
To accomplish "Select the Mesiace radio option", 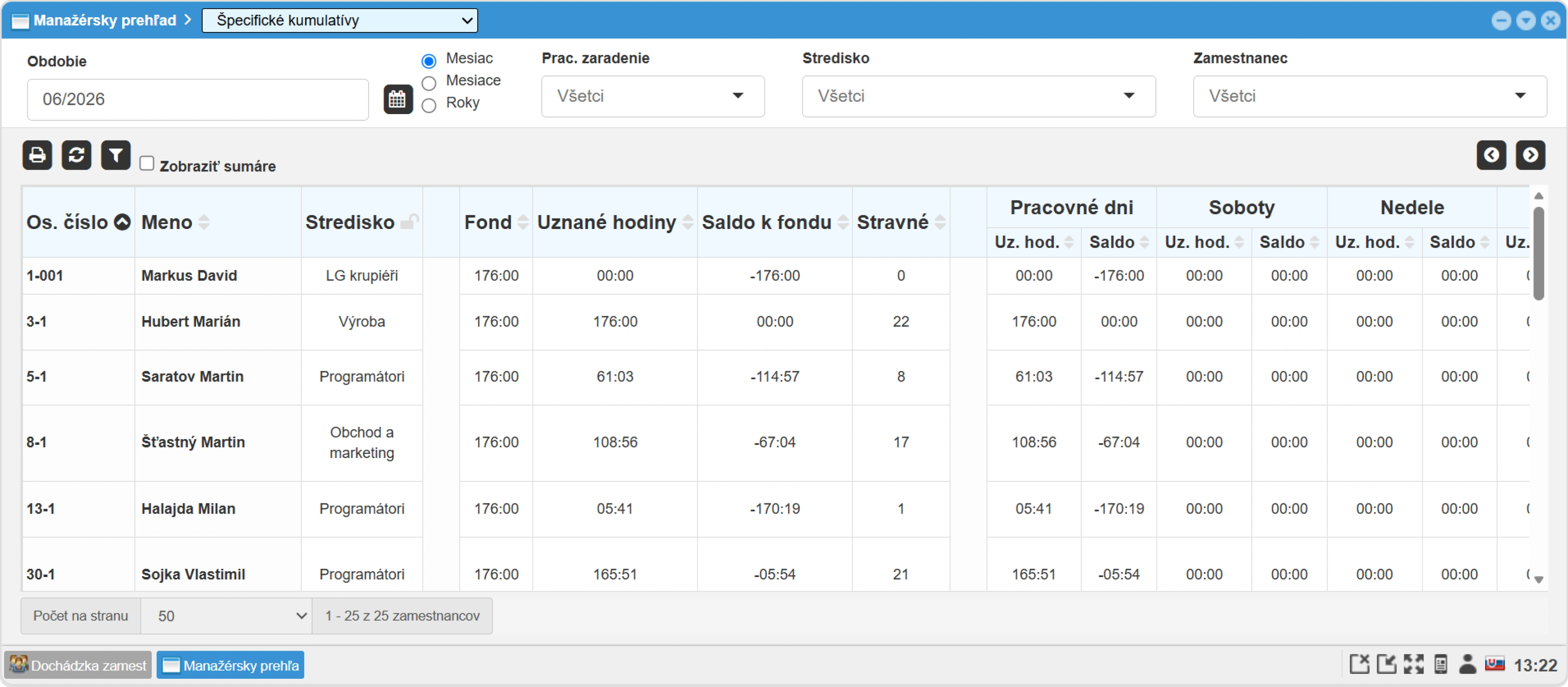I will click(429, 83).
